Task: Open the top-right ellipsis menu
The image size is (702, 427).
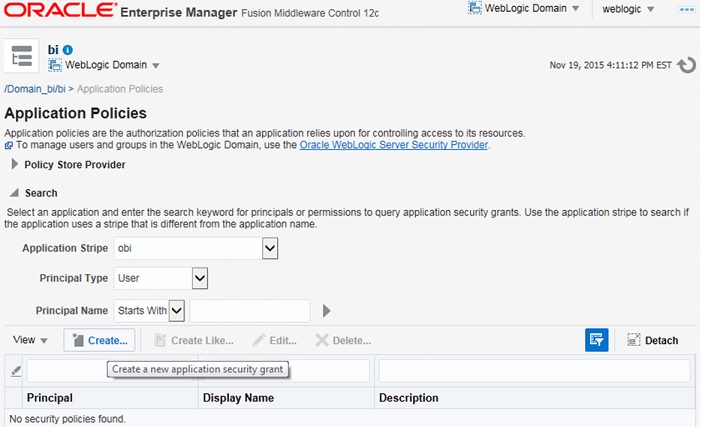Action: (x=686, y=9)
